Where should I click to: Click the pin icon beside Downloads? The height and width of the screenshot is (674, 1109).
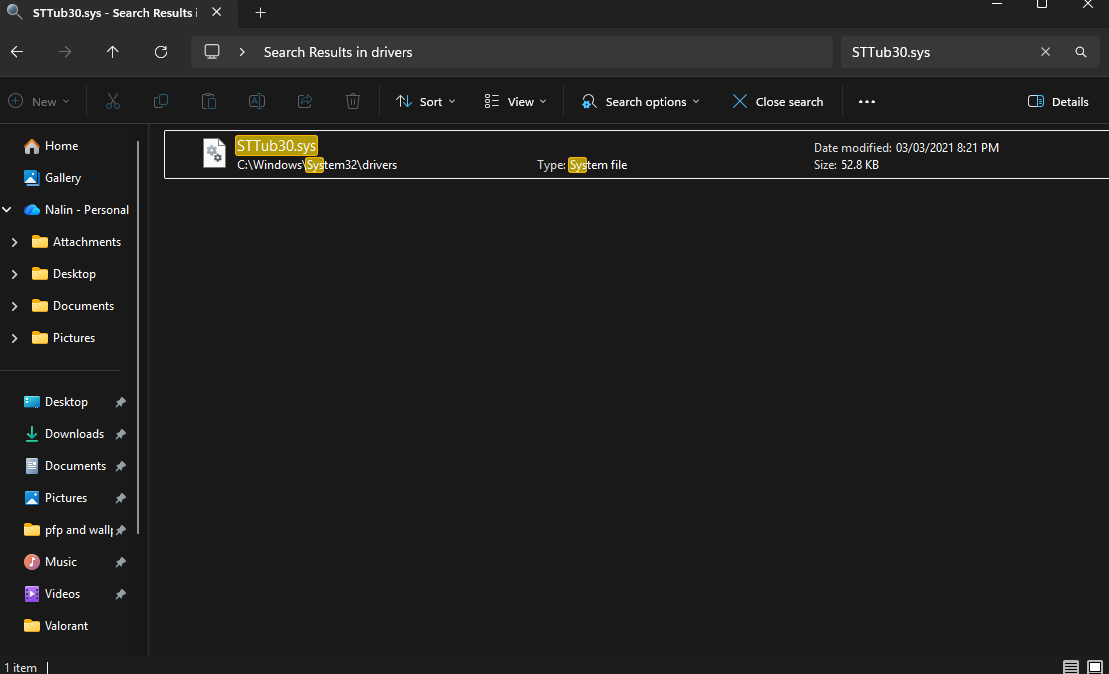coord(120,434)
